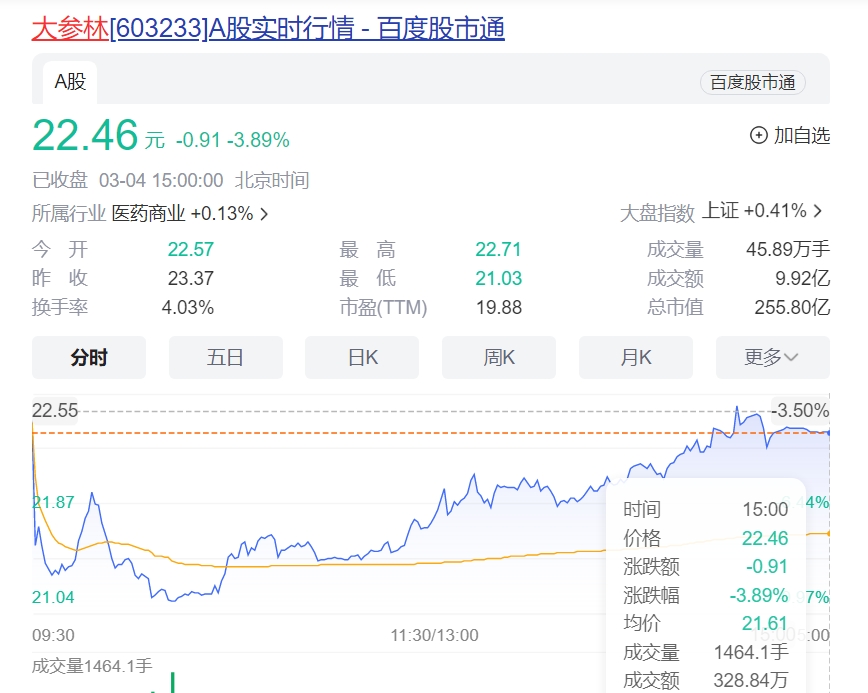Open the 医药商业 industry link
868x693 pixels.
pyautogui.click(x=148, y=213)
